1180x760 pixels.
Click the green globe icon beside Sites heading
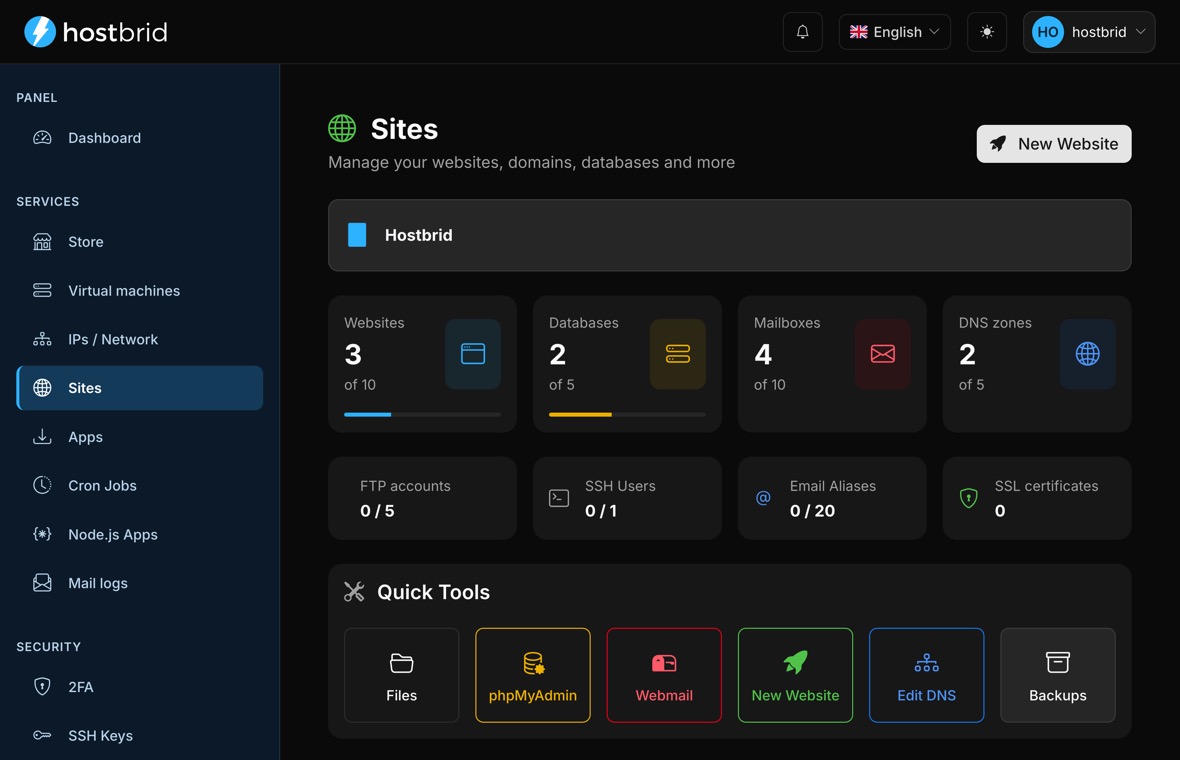pyautogui.click(x=342, y=129)
